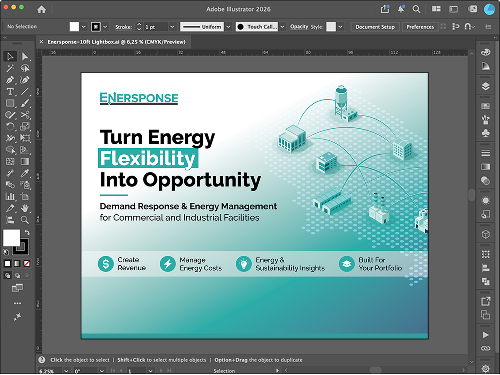This screenshot has height=375, width=500.
Task: Click the stroke weight stepper arrows
Action: [139, 27]
